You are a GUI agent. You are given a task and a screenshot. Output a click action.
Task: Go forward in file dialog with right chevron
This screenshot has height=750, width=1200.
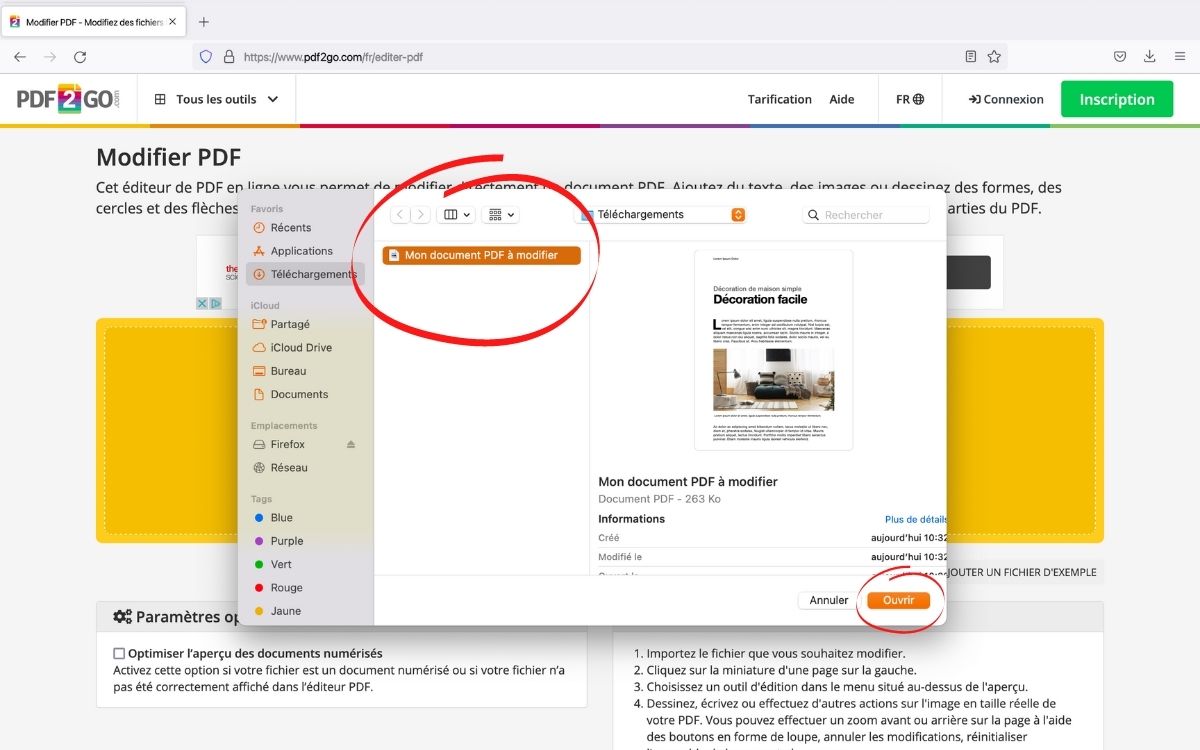point(421,214)
